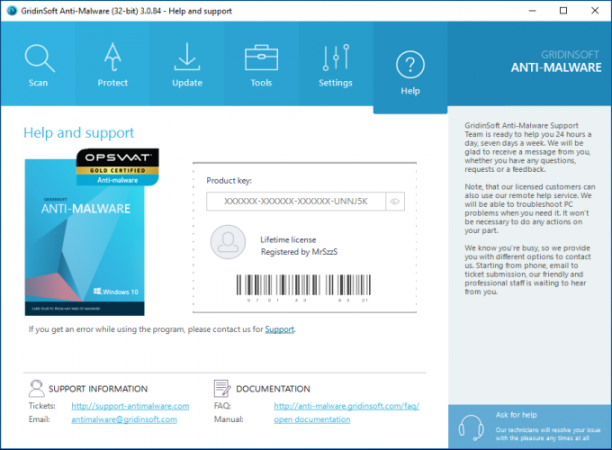
Task: Click the user avatar icon
Action: pyautogui.click(x=228, y=242)
